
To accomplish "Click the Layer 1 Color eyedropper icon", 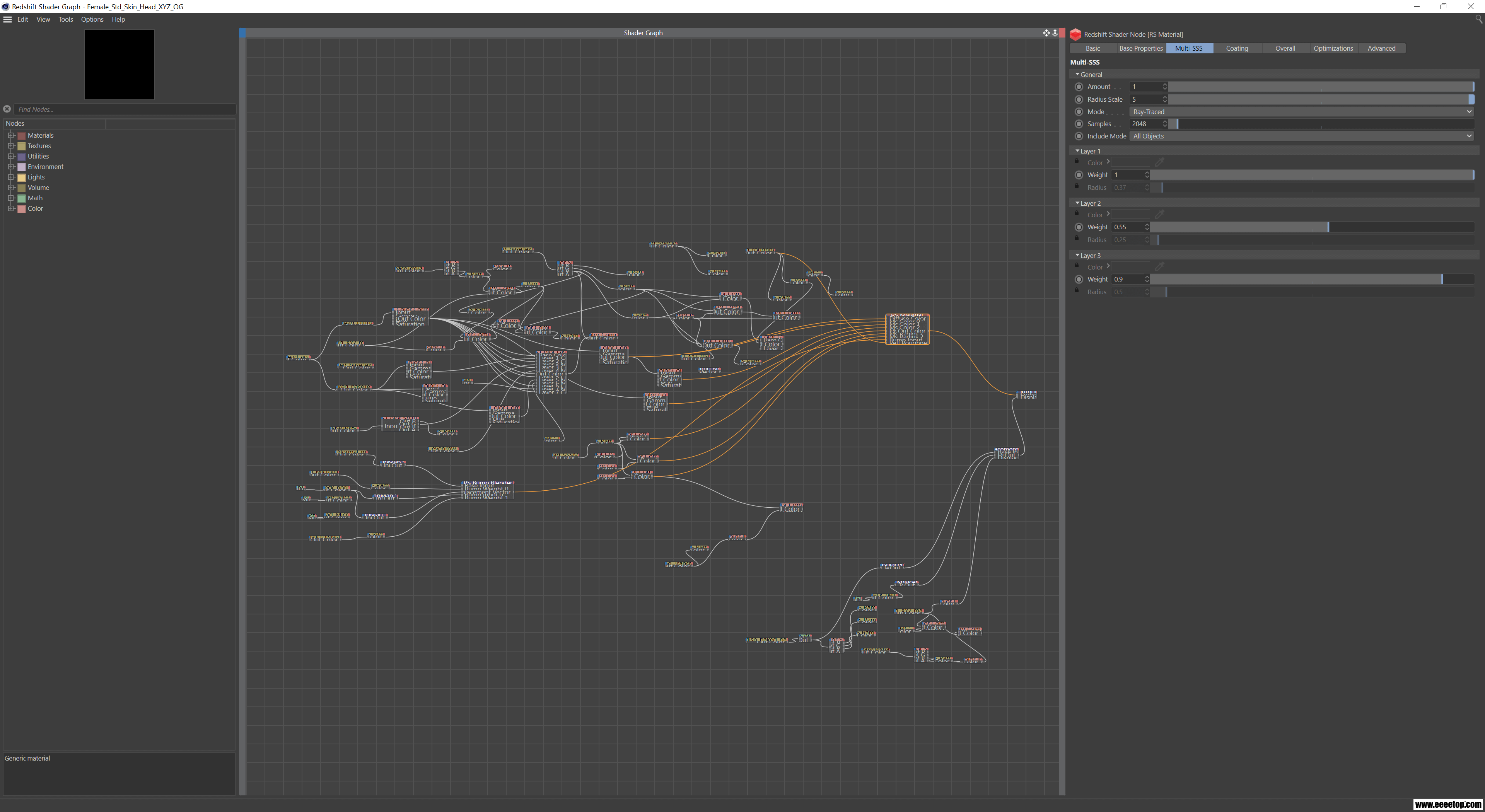I will (1159, 162).
